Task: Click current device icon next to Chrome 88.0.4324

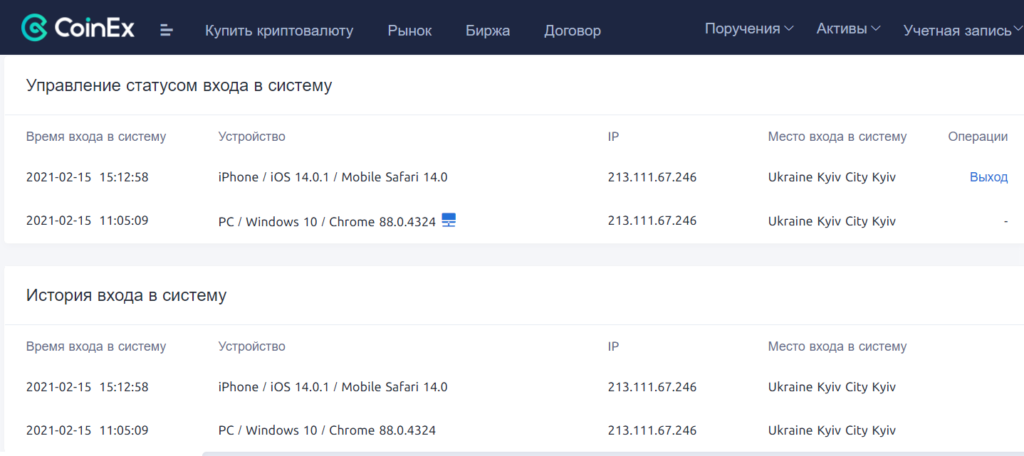Action: tap(449, 220)
